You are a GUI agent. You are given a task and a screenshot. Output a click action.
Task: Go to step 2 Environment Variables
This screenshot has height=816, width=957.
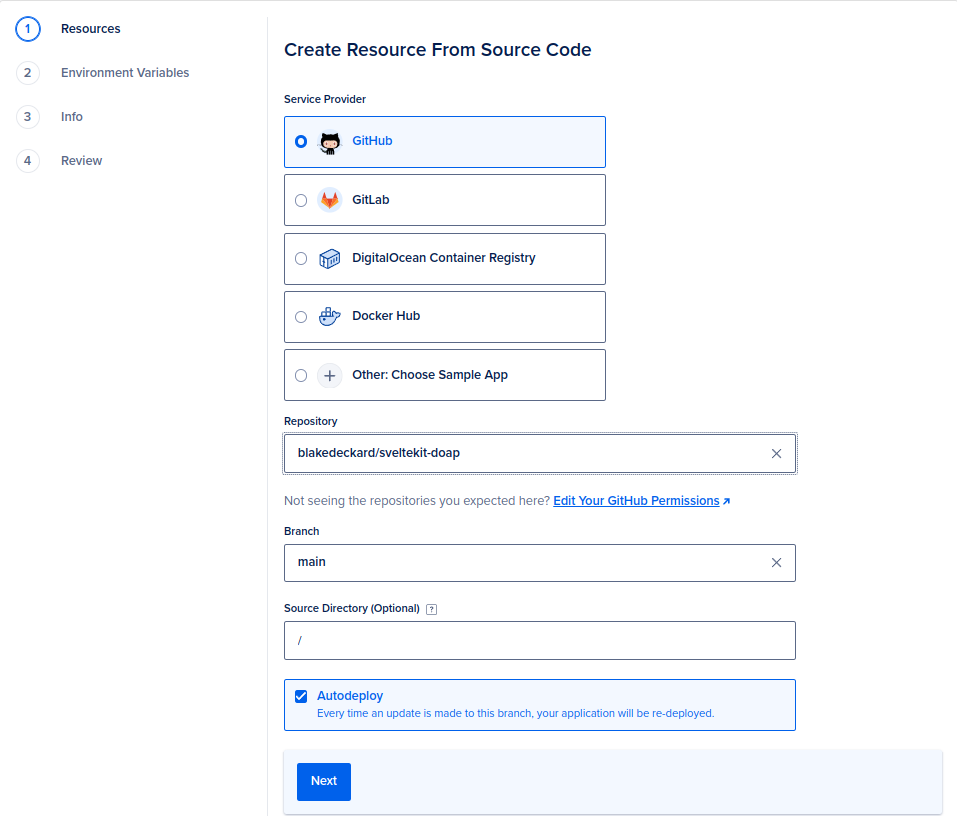coord(125,73)
